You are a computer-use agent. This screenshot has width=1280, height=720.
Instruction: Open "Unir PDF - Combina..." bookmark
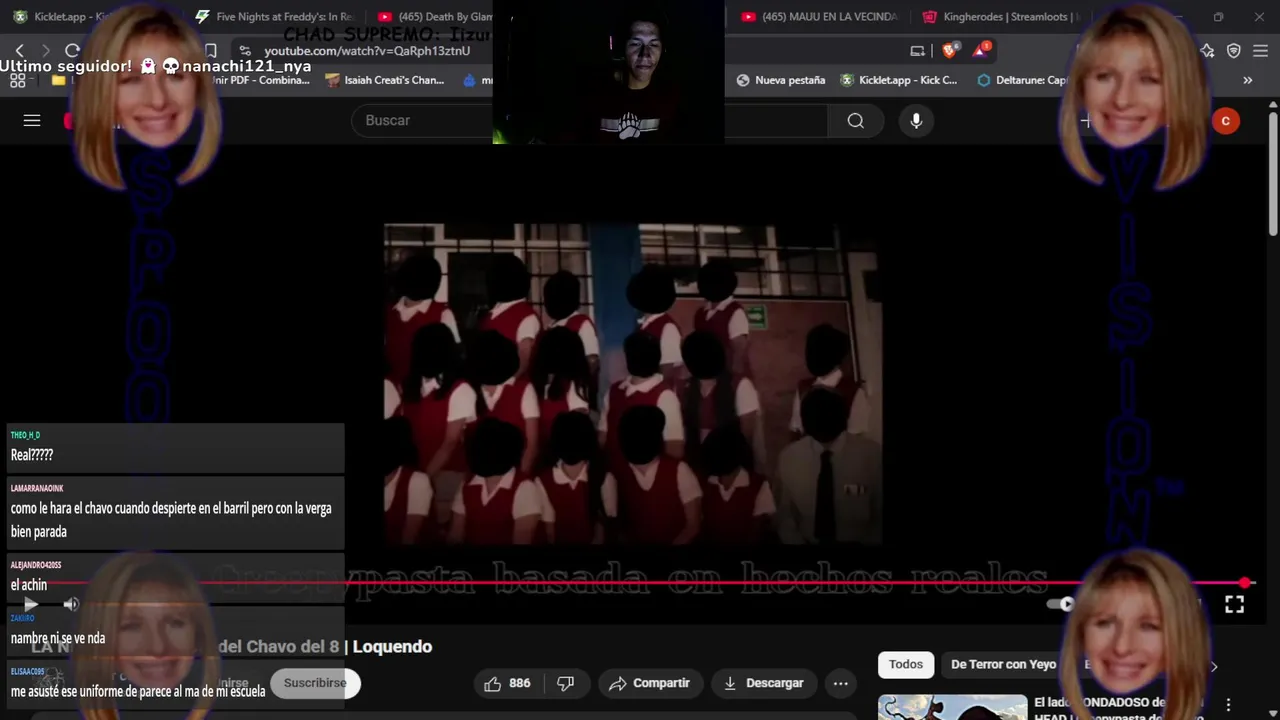click(x=260, y=80)
